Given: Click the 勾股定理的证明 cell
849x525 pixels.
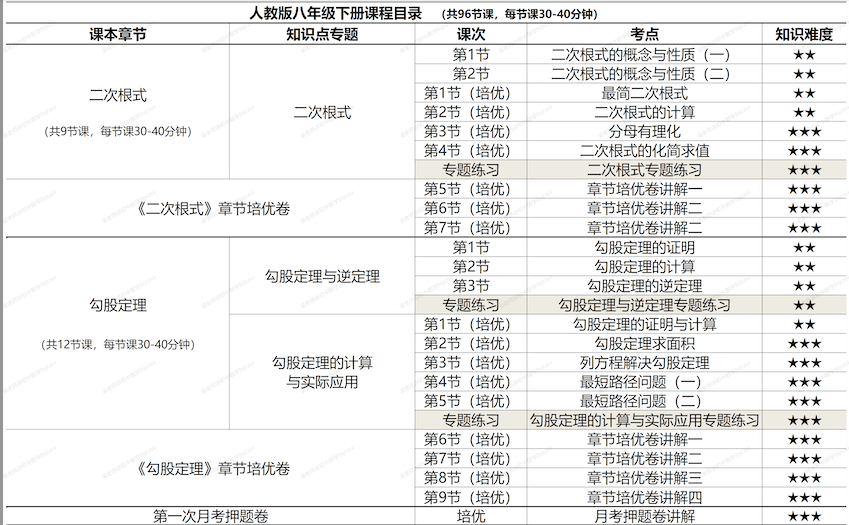Looking at the screenshot, I should [644, 247].
